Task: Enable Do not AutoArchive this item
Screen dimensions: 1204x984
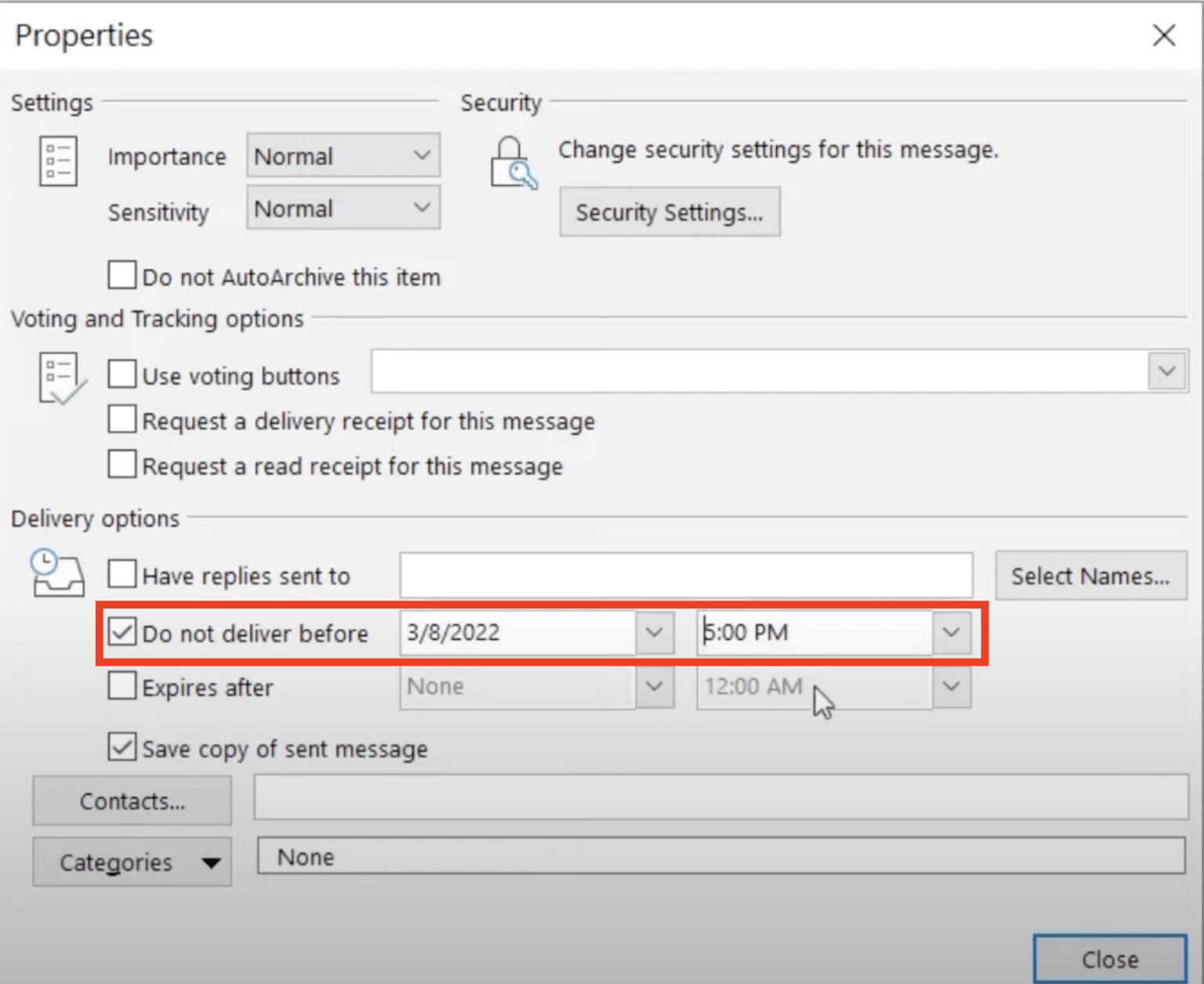Action: [x=121, y=274]
